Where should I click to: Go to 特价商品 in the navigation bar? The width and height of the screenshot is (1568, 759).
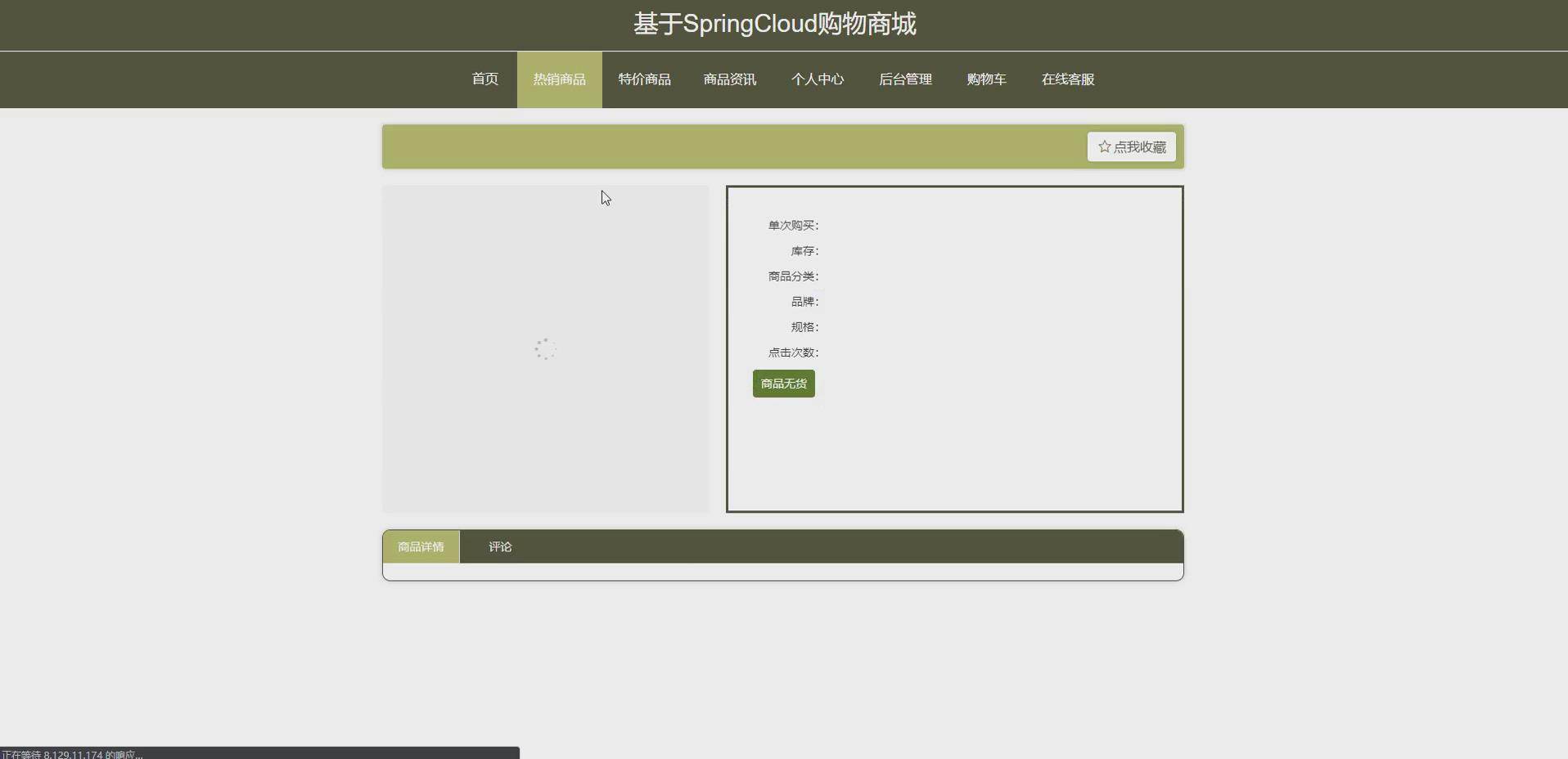(645, 79)
